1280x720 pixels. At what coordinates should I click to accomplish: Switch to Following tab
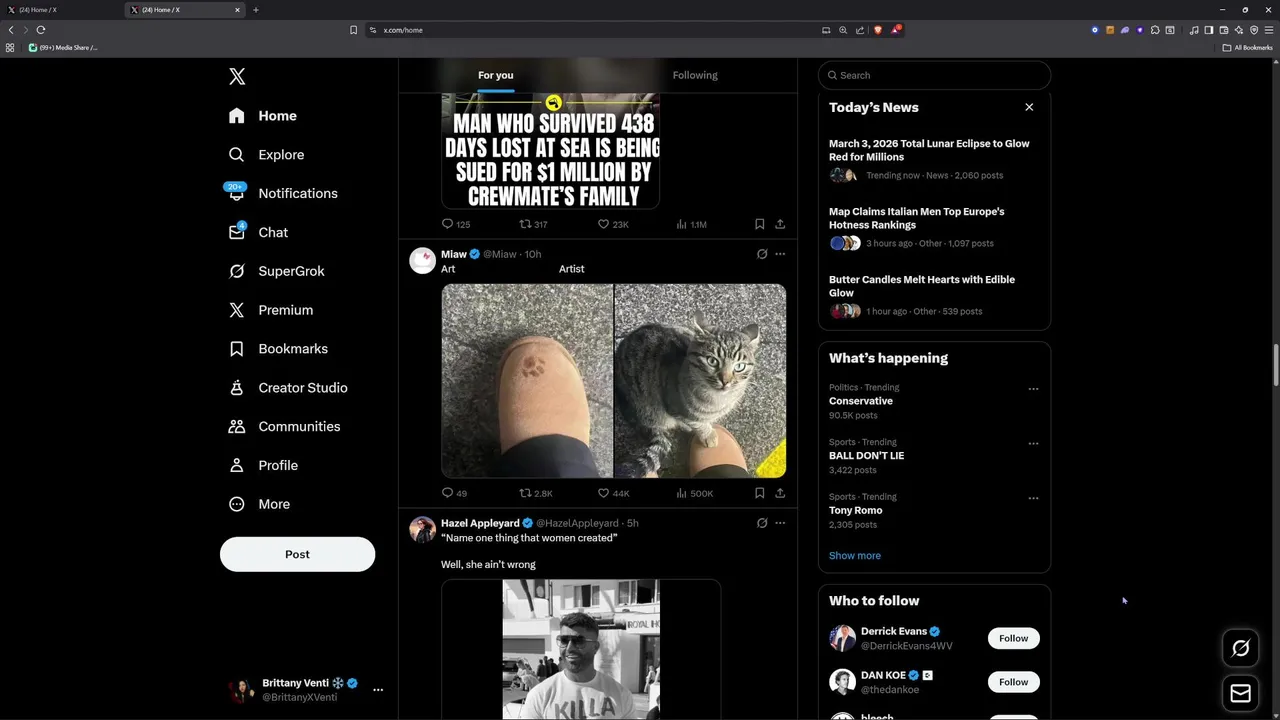point(695,75)
